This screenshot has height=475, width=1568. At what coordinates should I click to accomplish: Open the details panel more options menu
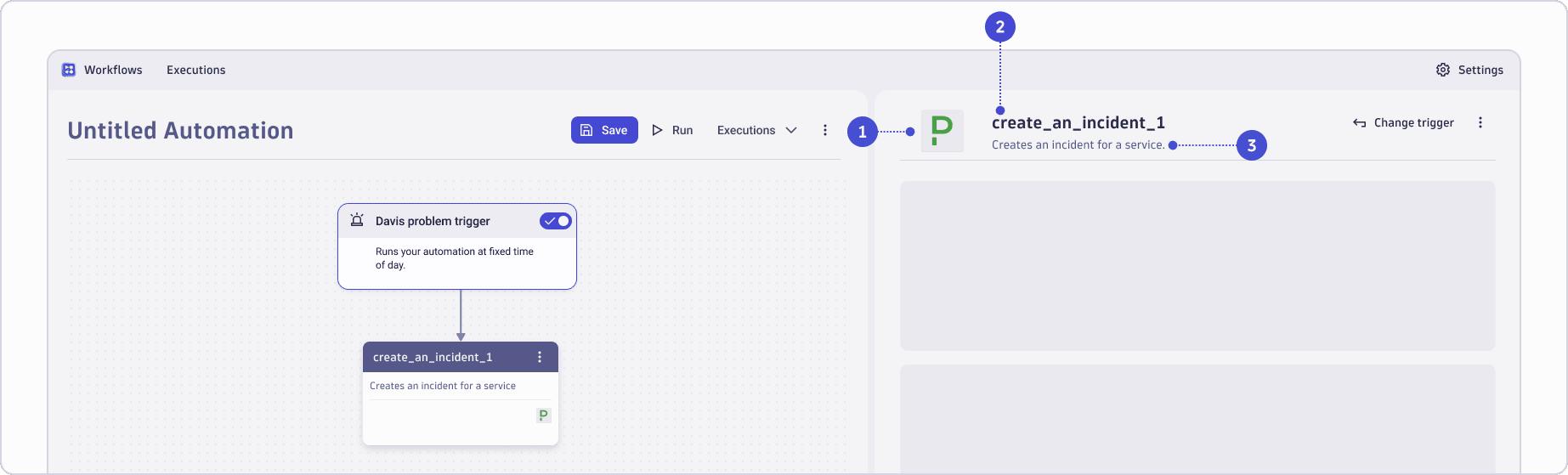point(1480,122)
